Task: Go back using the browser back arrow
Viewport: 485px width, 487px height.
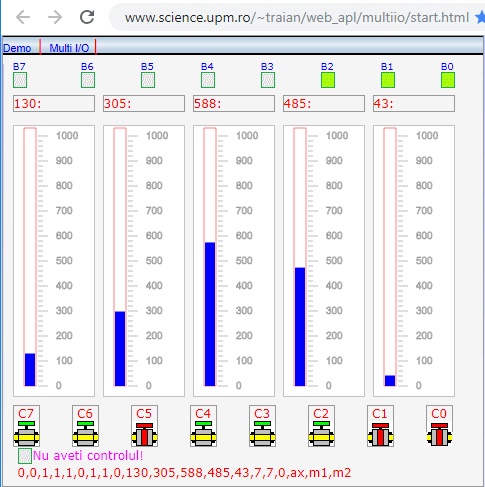Action: coord(23,17)
